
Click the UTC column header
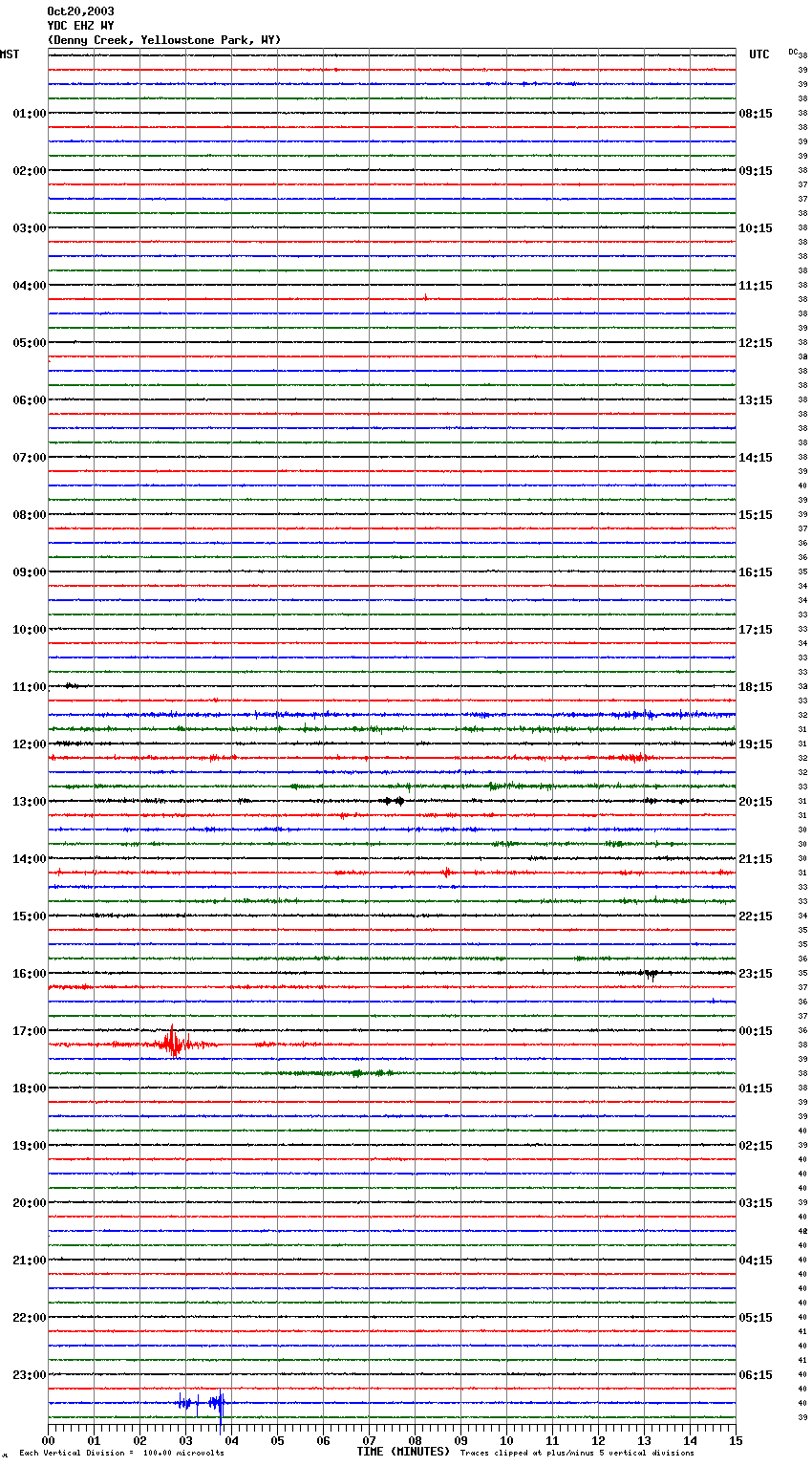point(759,54)
